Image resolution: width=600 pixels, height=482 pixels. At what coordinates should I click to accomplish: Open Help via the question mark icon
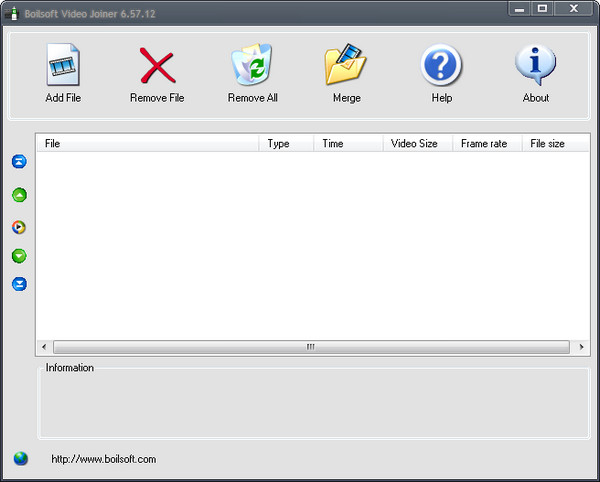pos(441,67)
